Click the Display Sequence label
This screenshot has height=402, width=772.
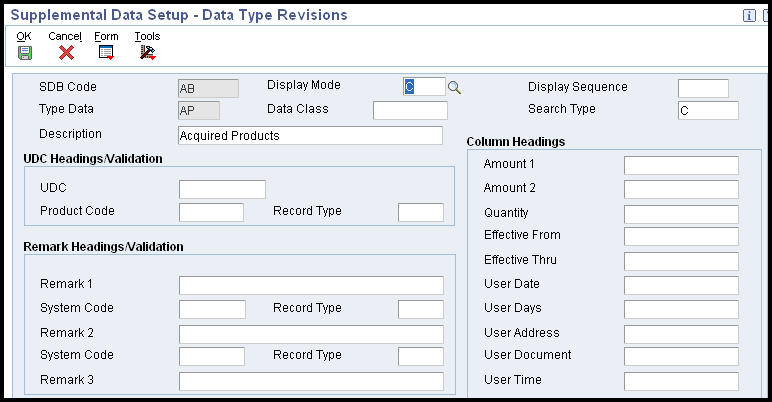[578, 87]
